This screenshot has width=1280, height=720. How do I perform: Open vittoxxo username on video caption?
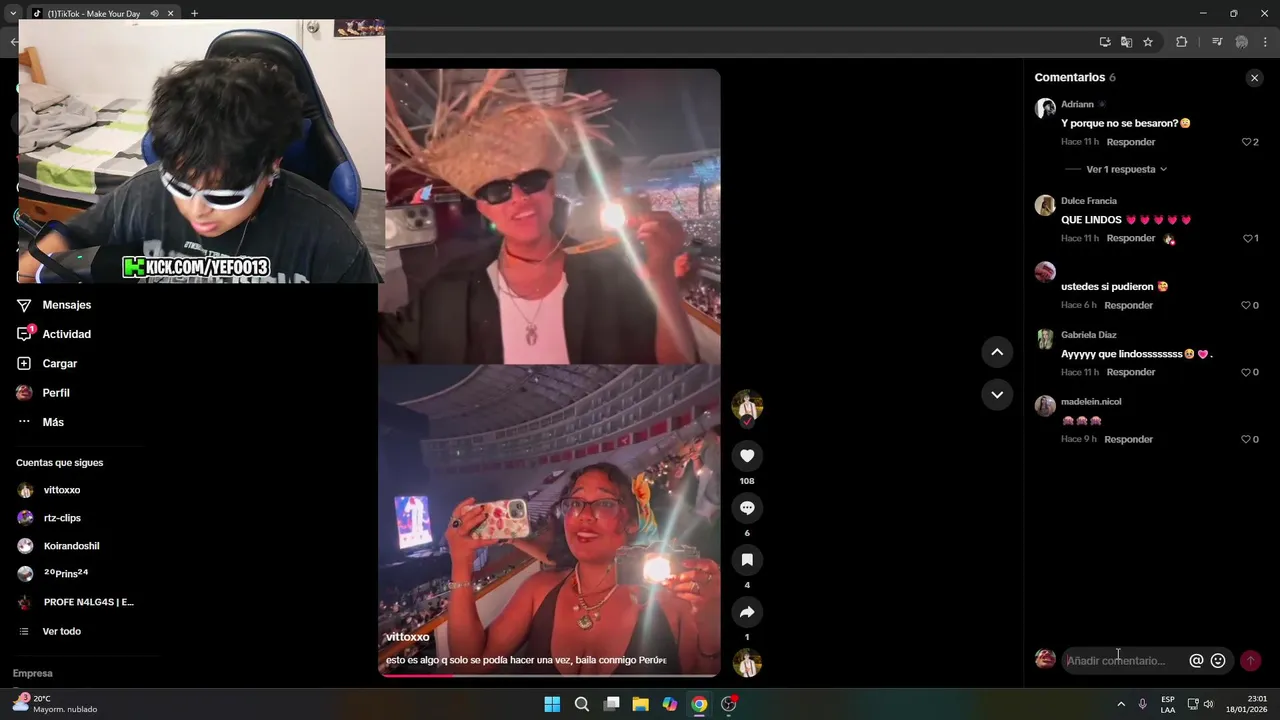[x=408, y=637]
